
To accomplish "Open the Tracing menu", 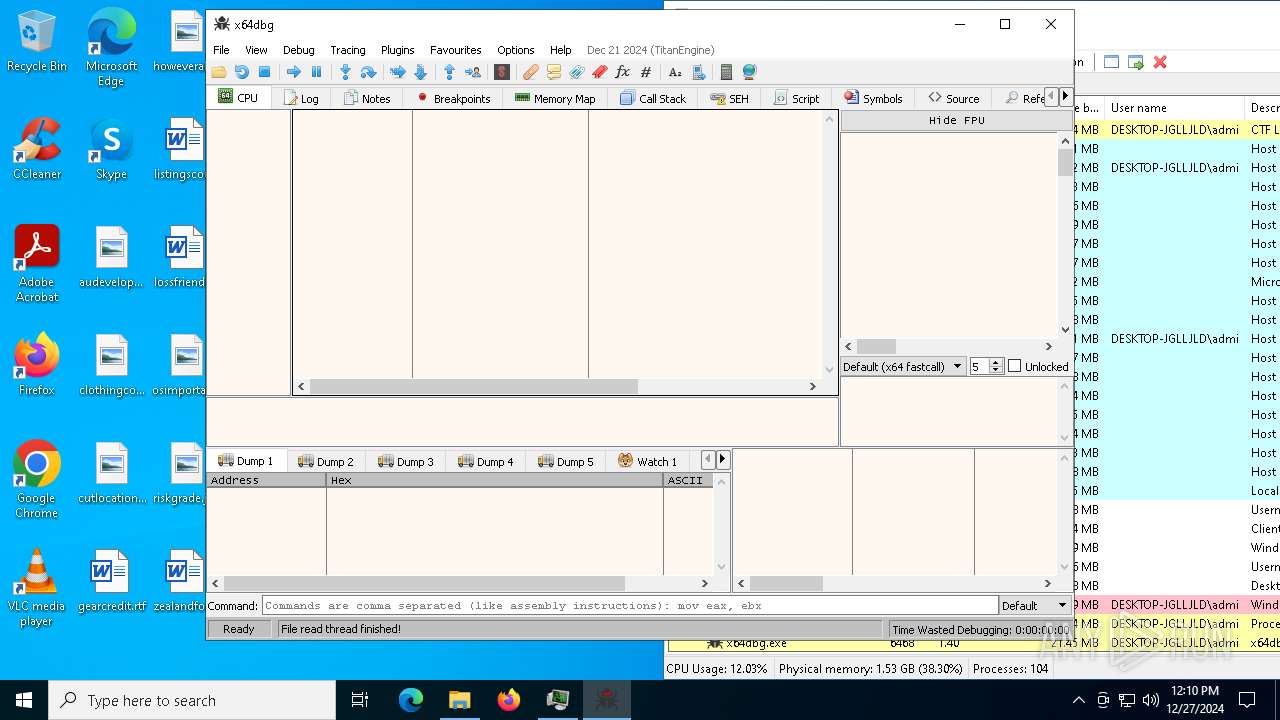I will click(x=347, y=50).
